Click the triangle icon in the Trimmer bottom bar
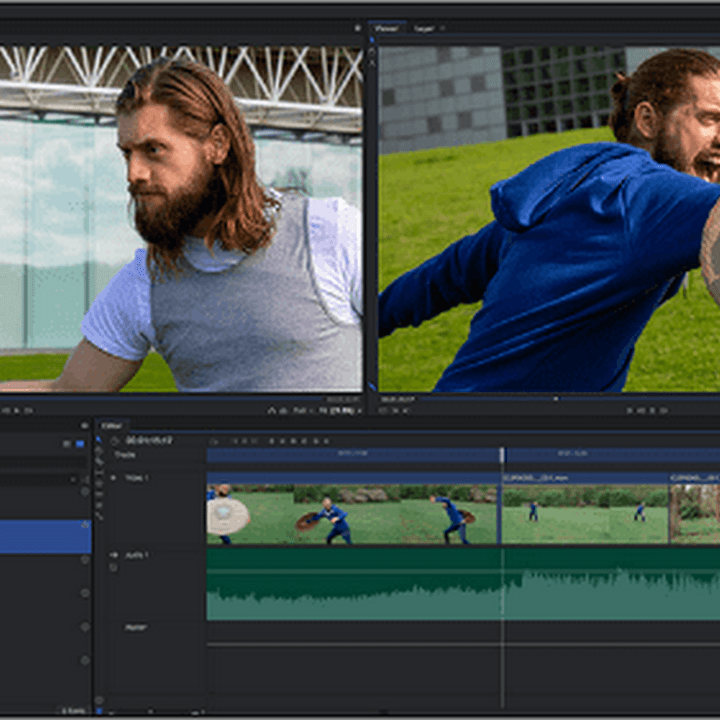This screenshot has height=720, width=720. (x=272, y=411)
